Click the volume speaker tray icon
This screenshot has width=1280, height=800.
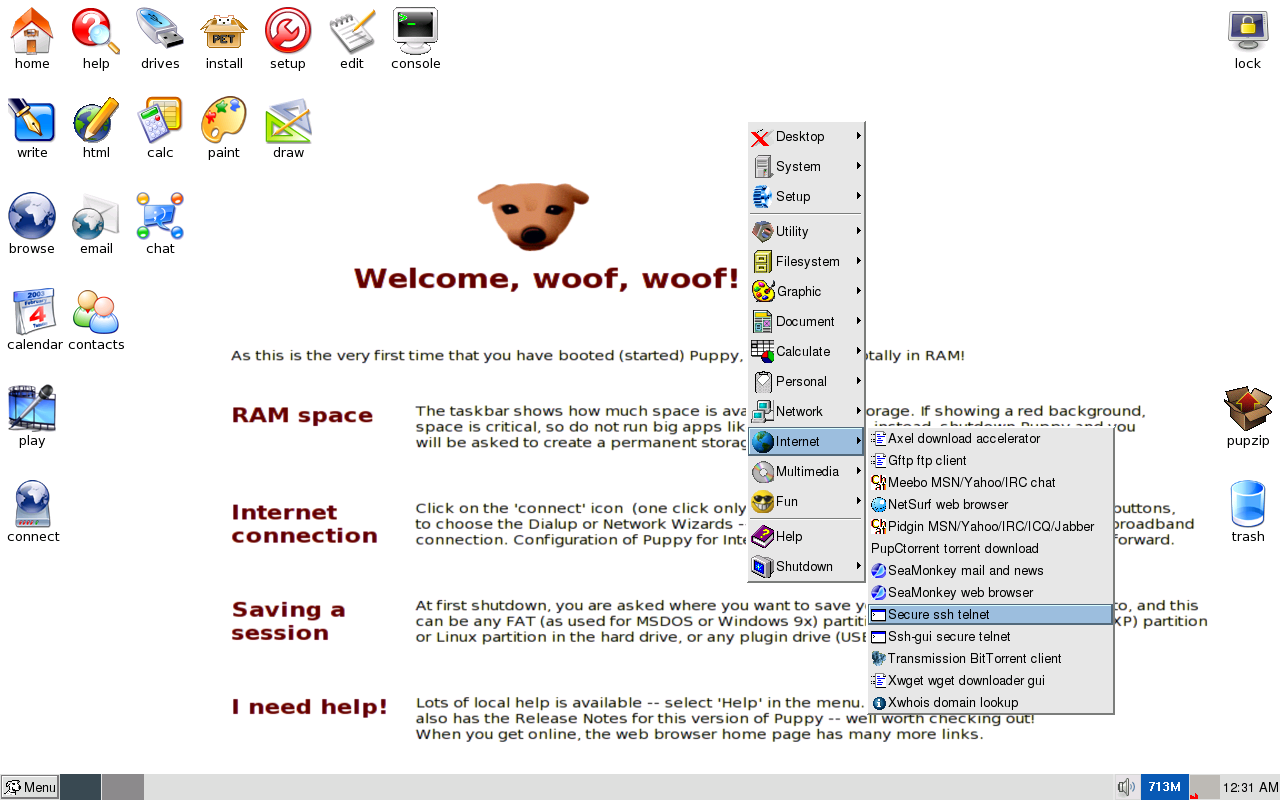coord(1126,787)
